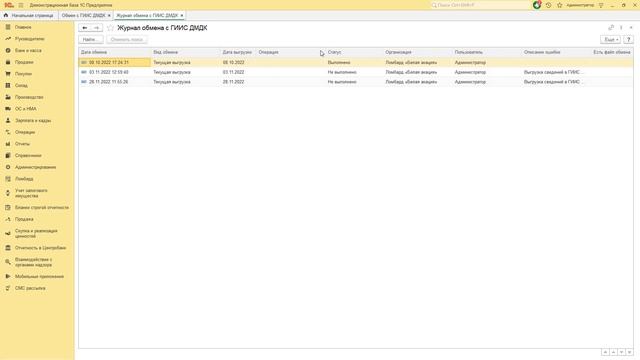
Task: Open favorites star icon in title bar
Action: [560, 5]
